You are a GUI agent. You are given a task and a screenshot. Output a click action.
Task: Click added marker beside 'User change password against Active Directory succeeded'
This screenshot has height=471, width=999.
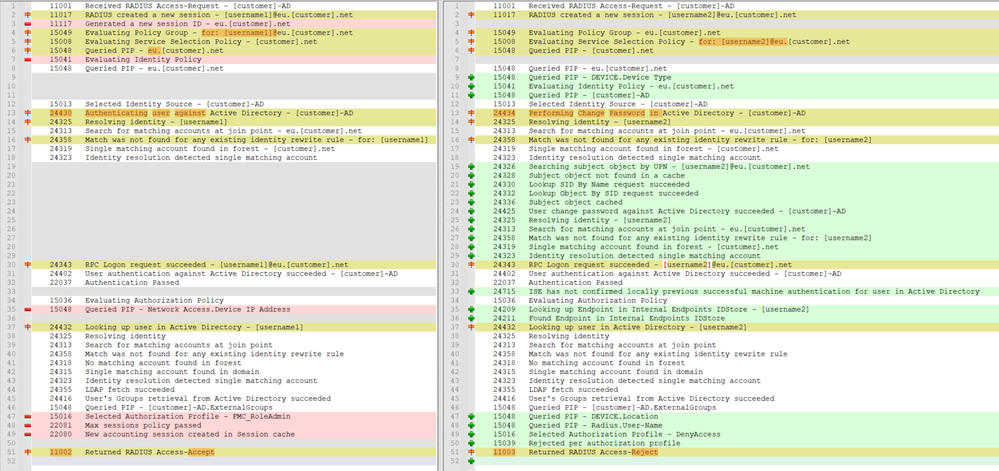coord(471,211)
